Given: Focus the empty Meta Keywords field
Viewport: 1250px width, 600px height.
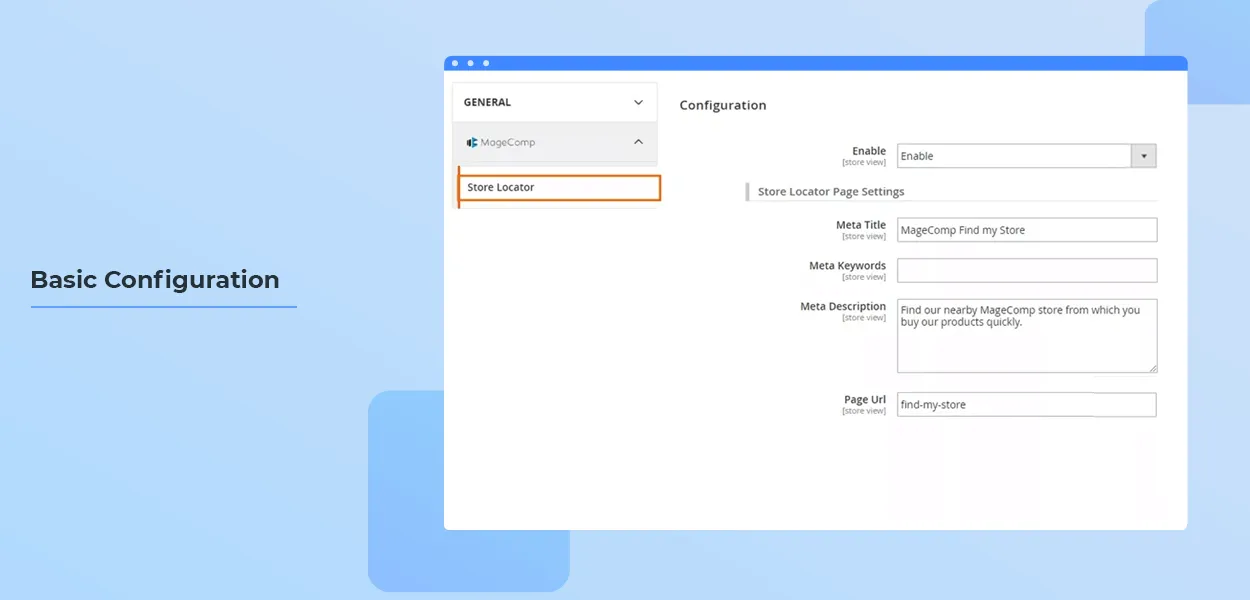Looking at the screenshot, I should [x=1026, y=270].
